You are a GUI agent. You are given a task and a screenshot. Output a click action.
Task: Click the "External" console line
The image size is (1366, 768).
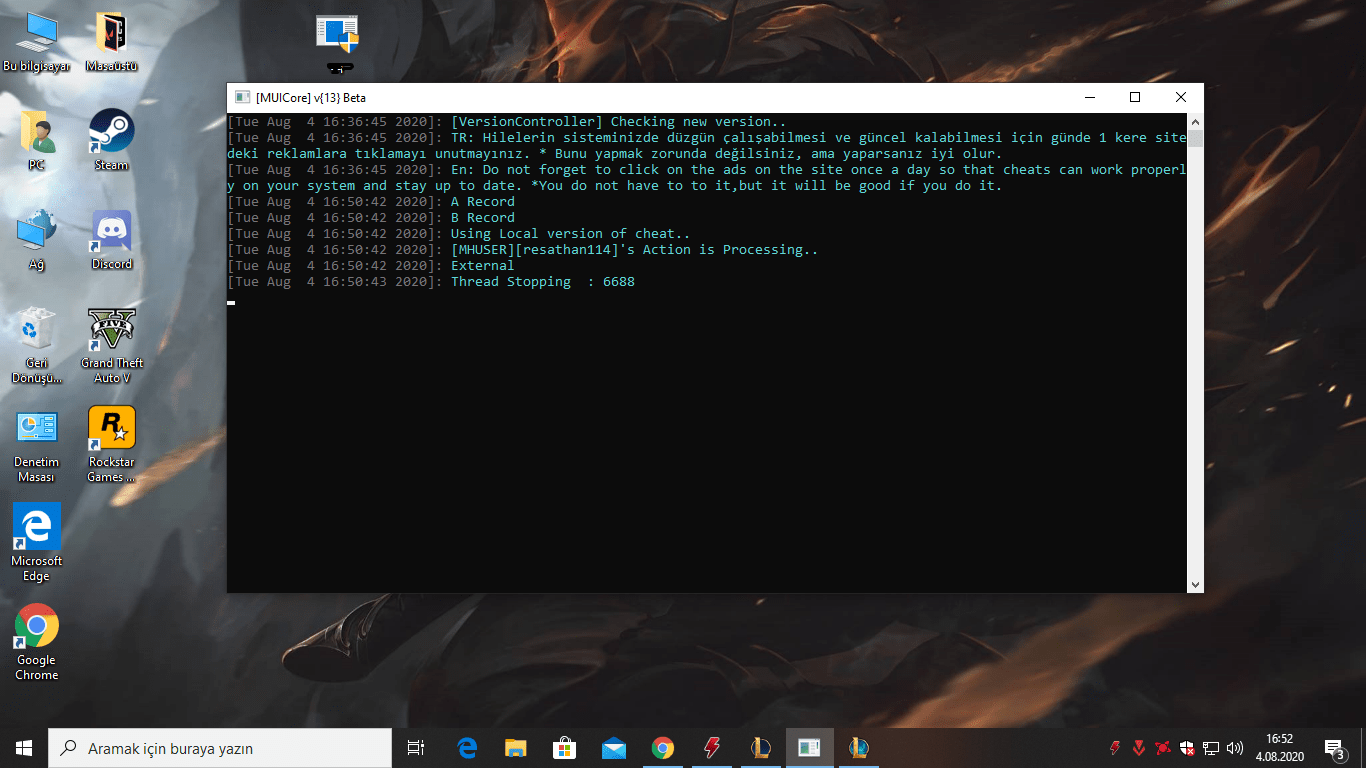483,266
